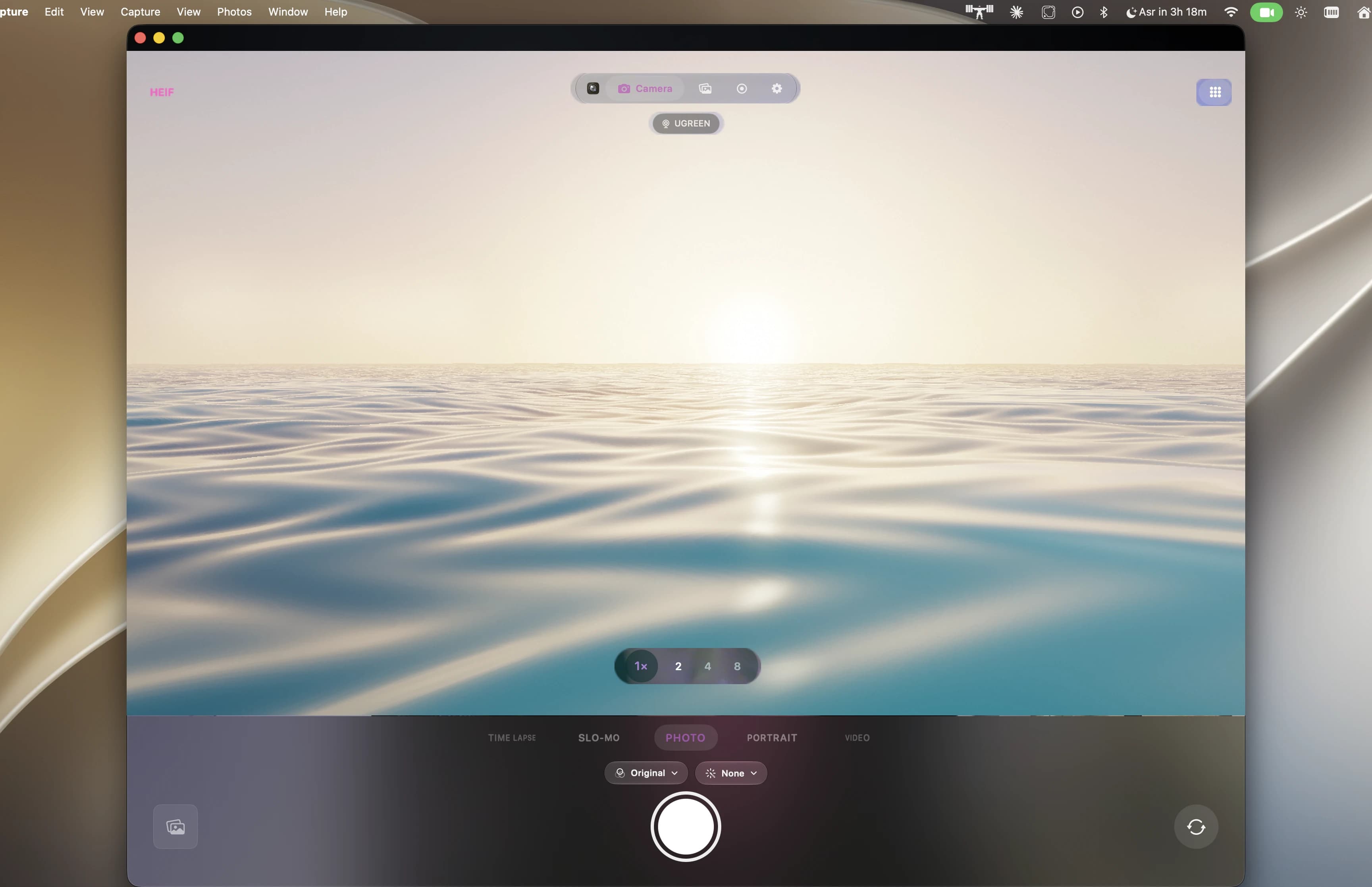This screenshot has width=1372, height=887.
Task: Open the gallery thumbnail at bottom left
Action: [175, 827]
